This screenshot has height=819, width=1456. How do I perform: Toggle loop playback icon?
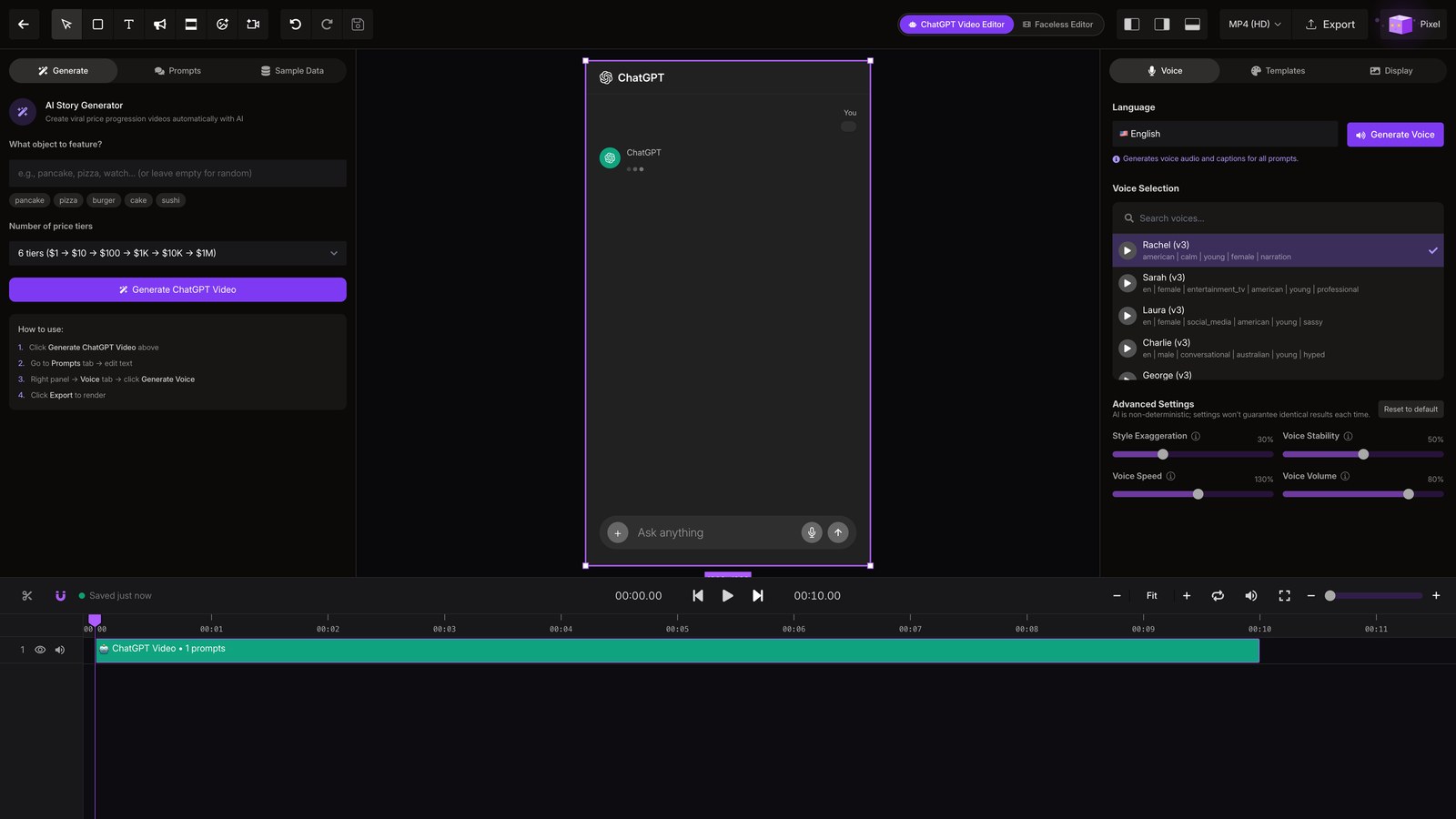click(1218, 596)
